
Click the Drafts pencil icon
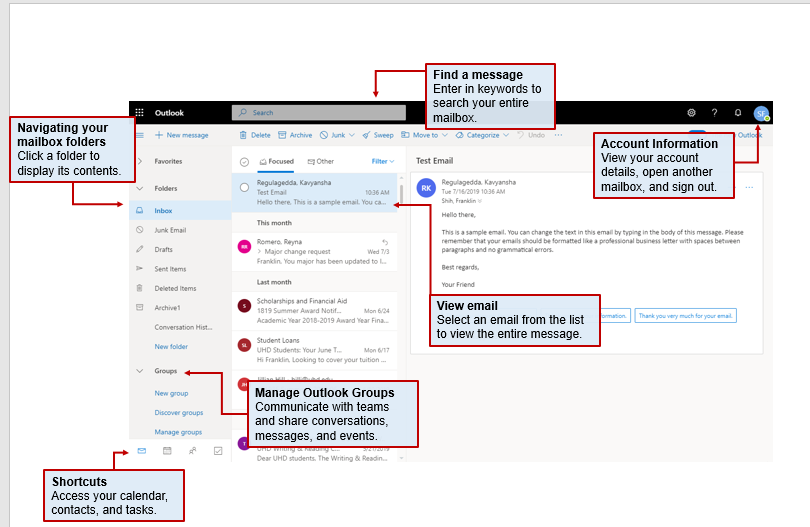coord(139,249)
